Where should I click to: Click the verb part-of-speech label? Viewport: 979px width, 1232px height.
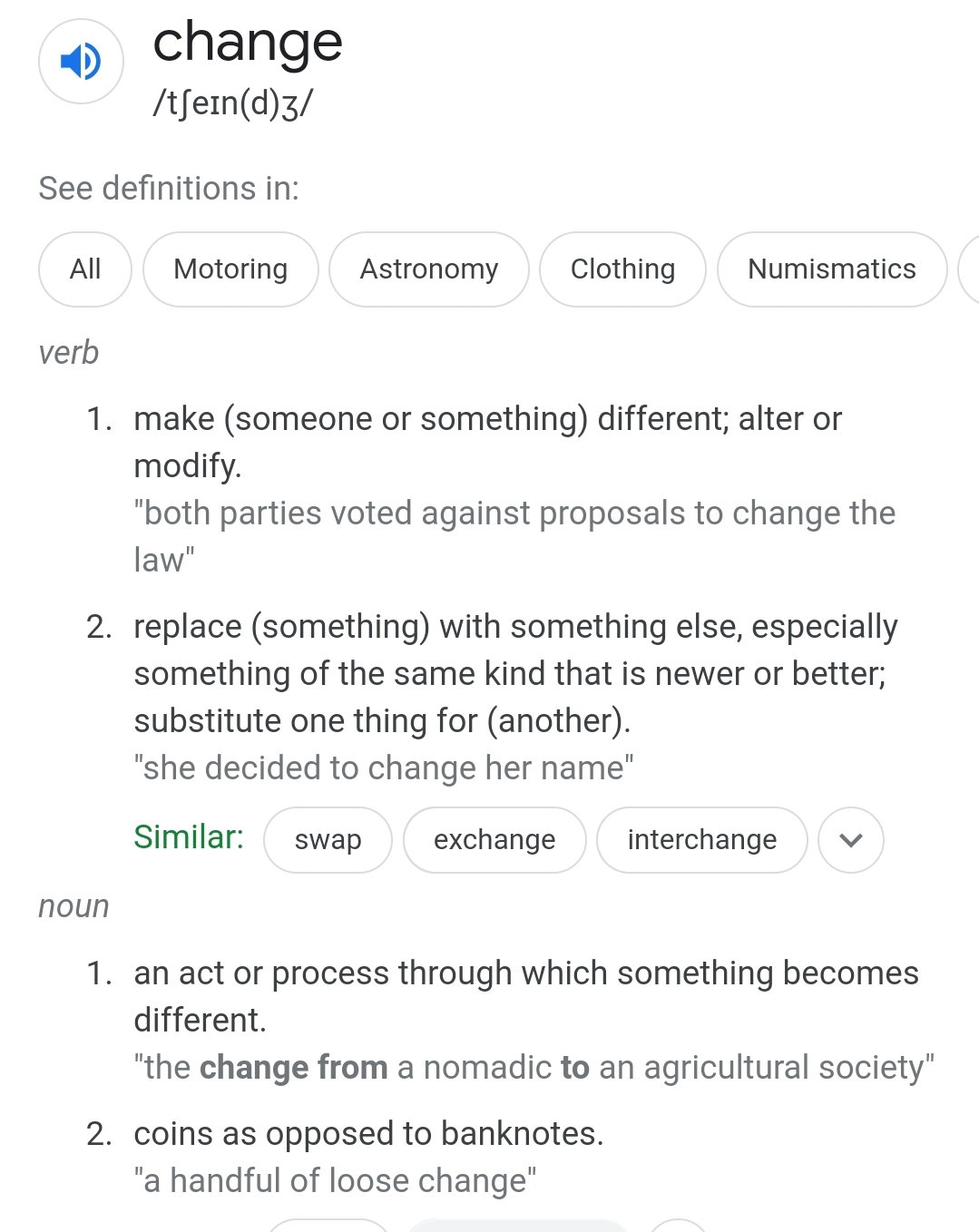(x=68, y=353)
